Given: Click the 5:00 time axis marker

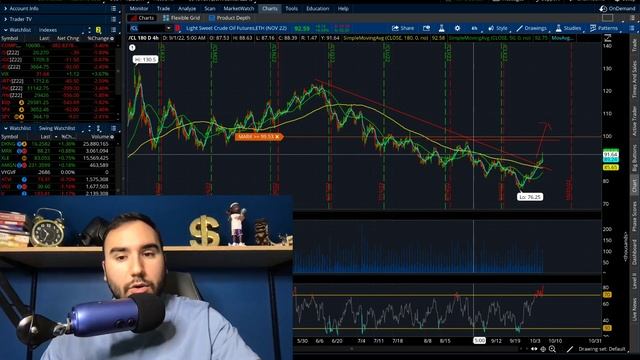Looking at the screenshot, I should click(x=479, y=340).
